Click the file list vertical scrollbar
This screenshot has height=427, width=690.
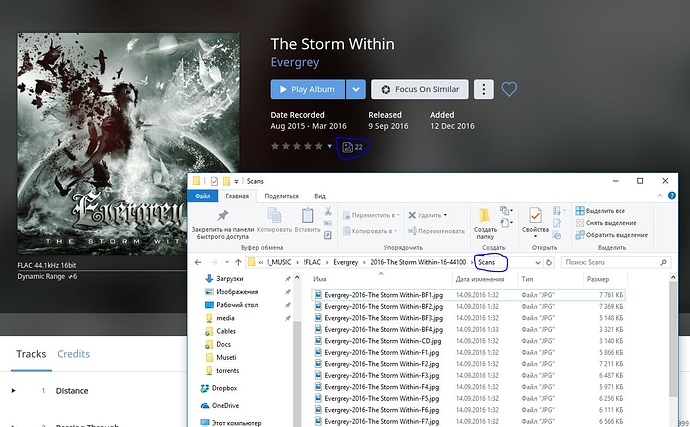[673, 339]
